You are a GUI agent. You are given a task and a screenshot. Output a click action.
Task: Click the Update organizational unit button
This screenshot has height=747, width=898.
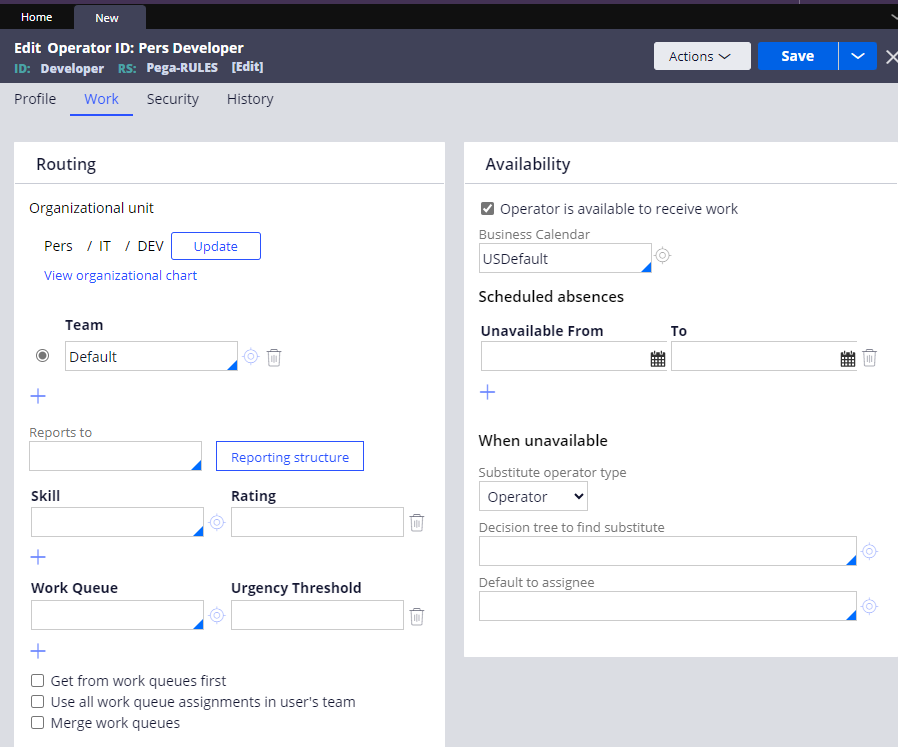tap(216, 246)
